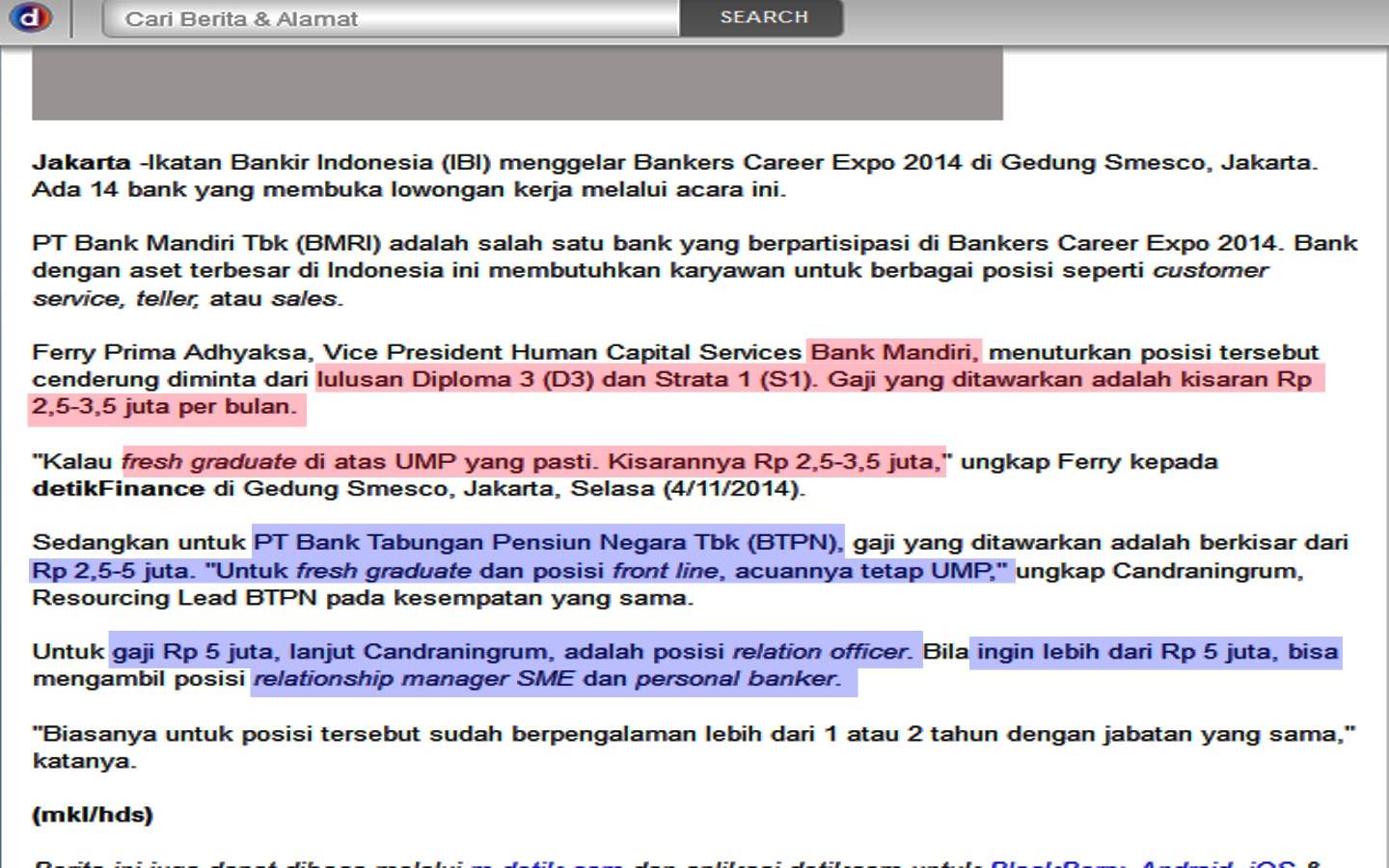Click highlighted "lulusan Diploma 3 (D3)" text

(x=454, y=379)
